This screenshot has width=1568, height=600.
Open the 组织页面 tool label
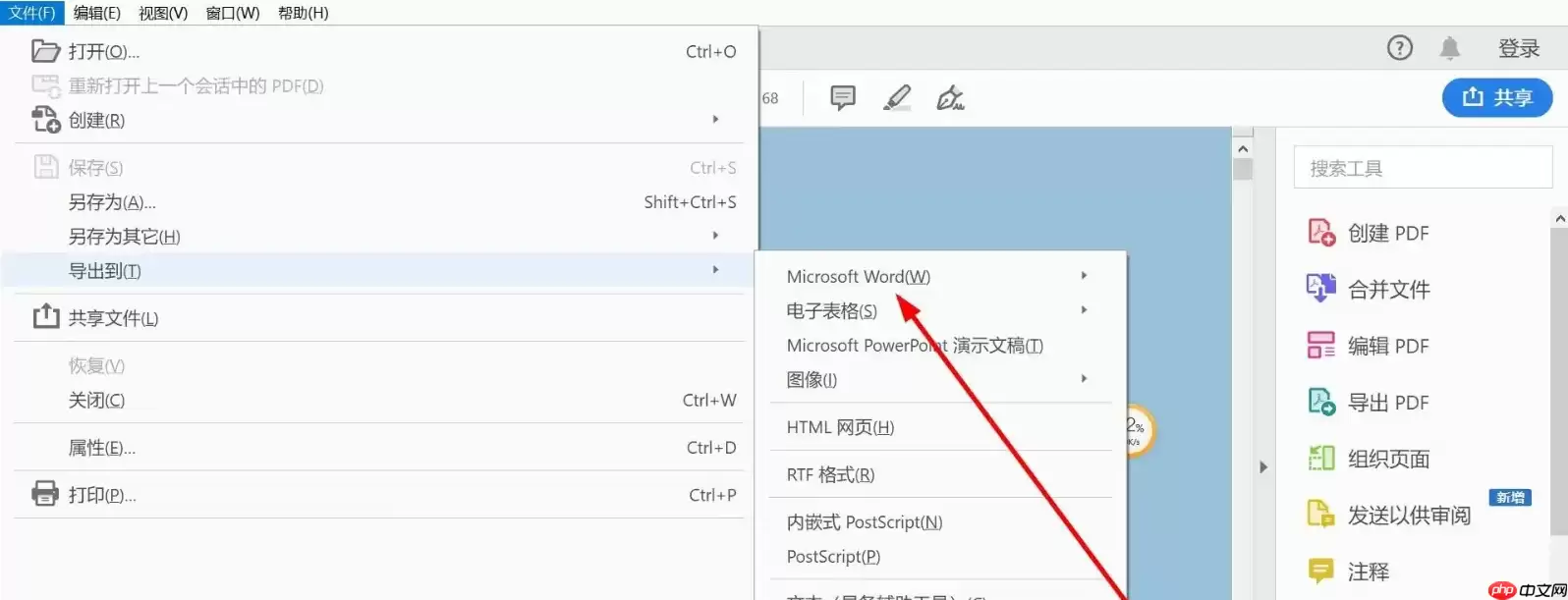tap(1389, 459)
